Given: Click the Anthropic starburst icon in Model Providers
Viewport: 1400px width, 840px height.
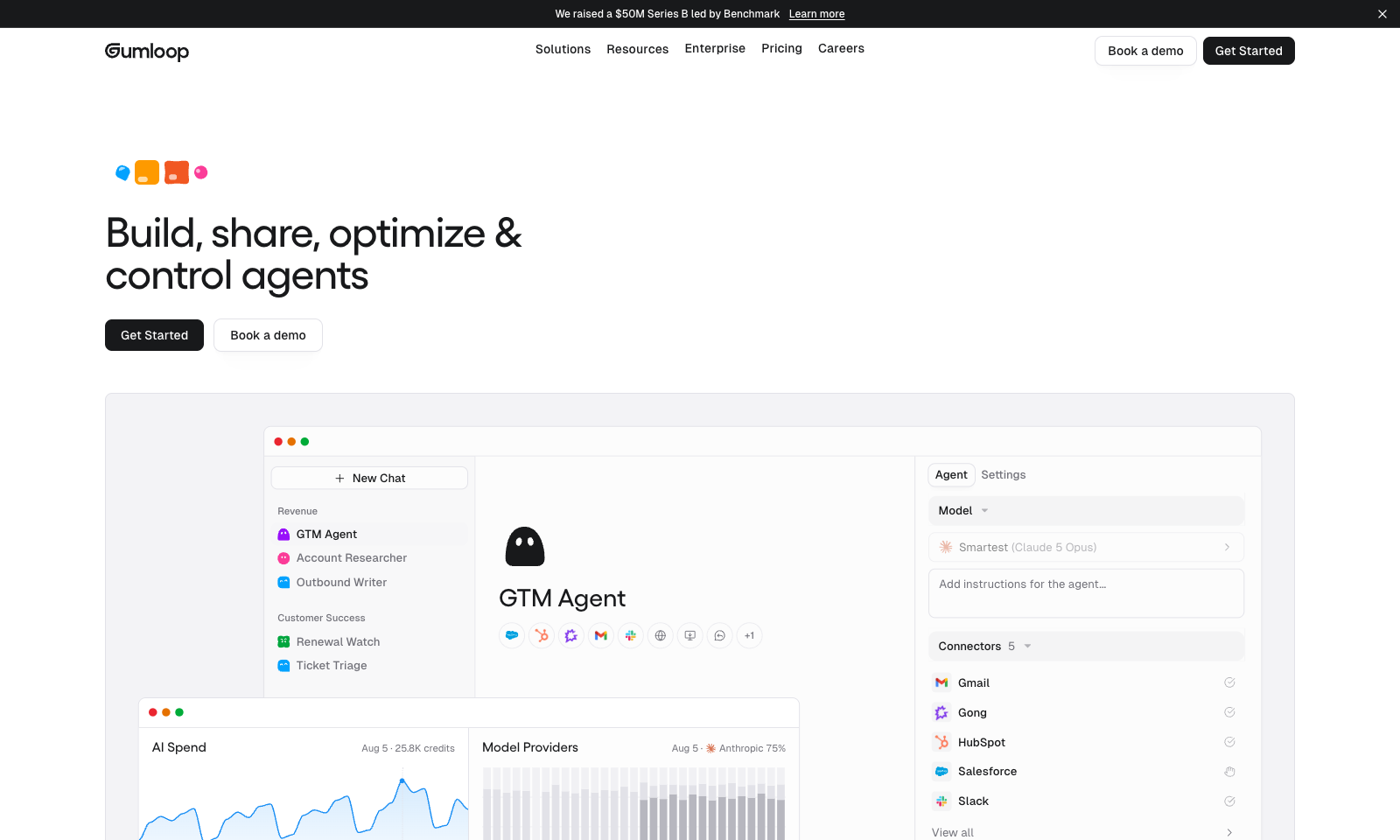Looking at the screenshot, I should pos(710,748).
